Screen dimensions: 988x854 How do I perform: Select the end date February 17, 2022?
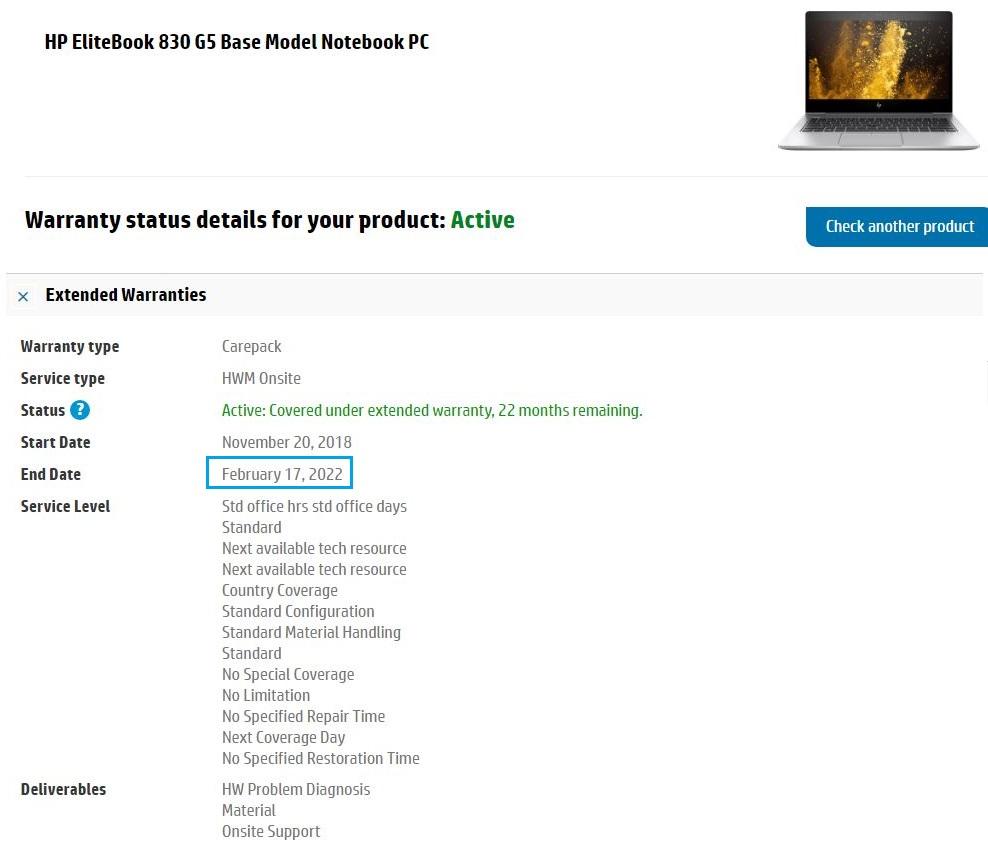282,474
